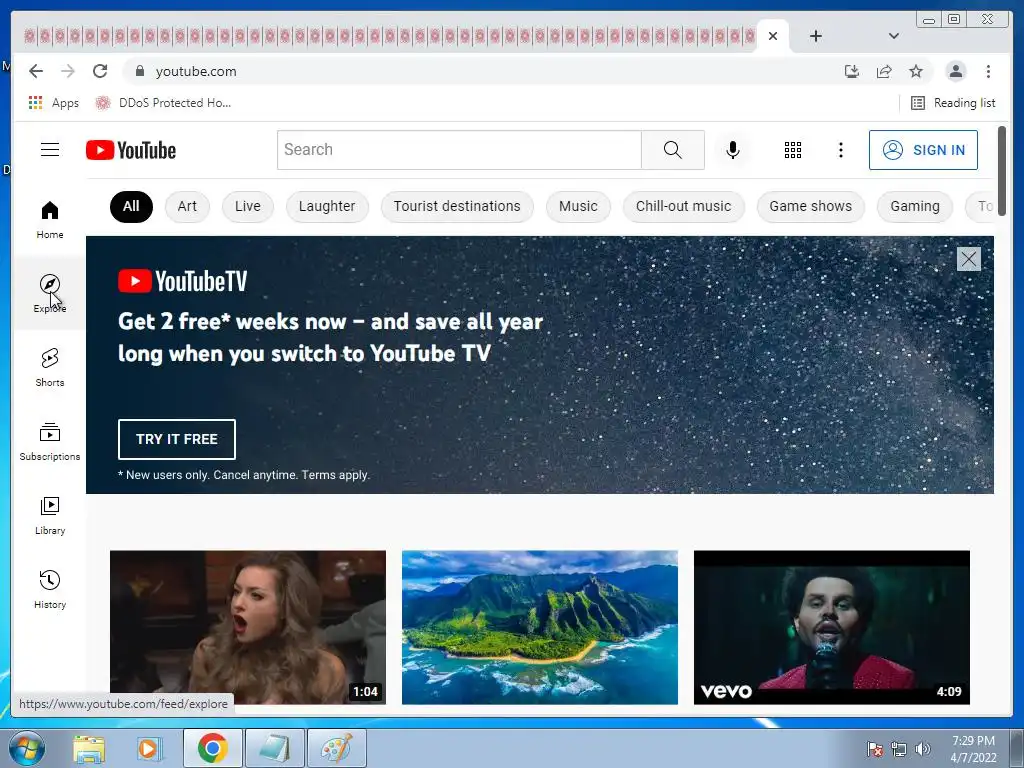
Task: Select the Game shows chip
Action: coord(810,206)
